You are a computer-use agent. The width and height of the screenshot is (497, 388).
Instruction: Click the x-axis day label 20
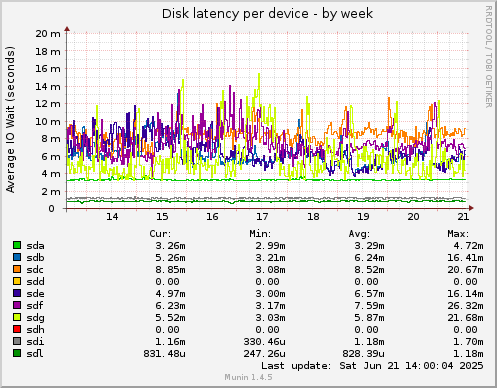(x=413, y=217)
